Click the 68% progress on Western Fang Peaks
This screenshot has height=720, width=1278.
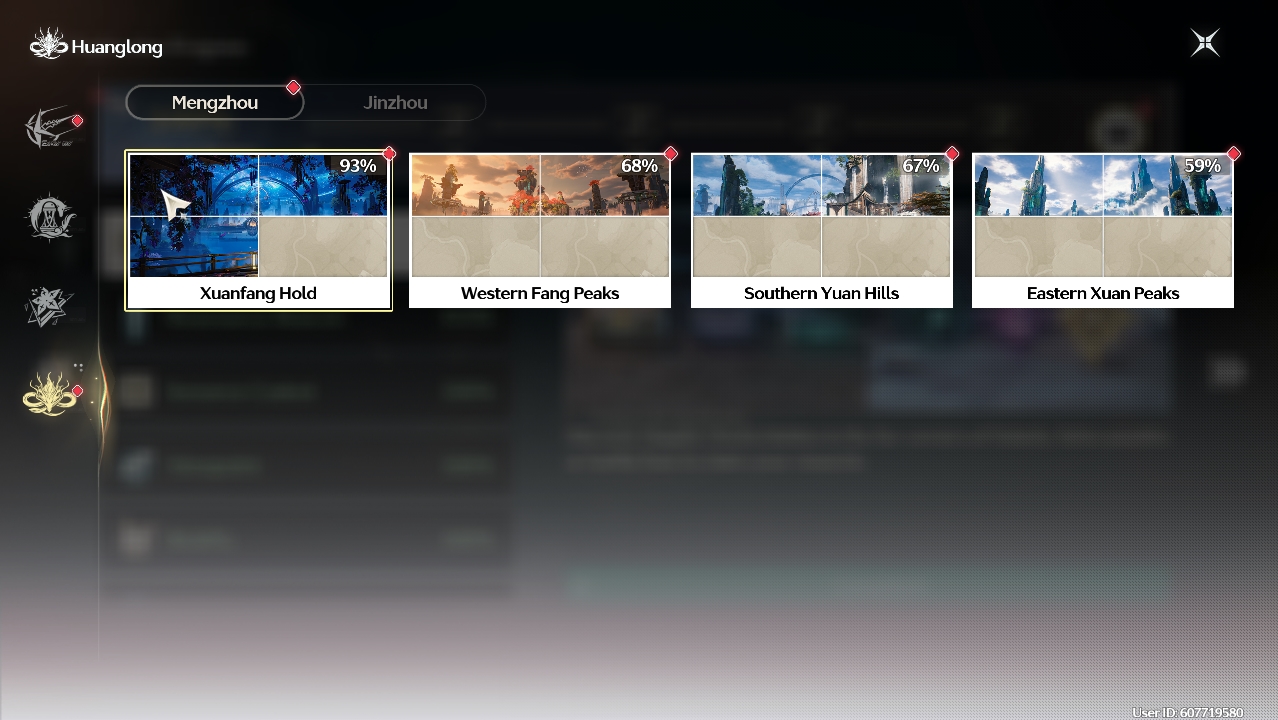click(x=640, y=166)
